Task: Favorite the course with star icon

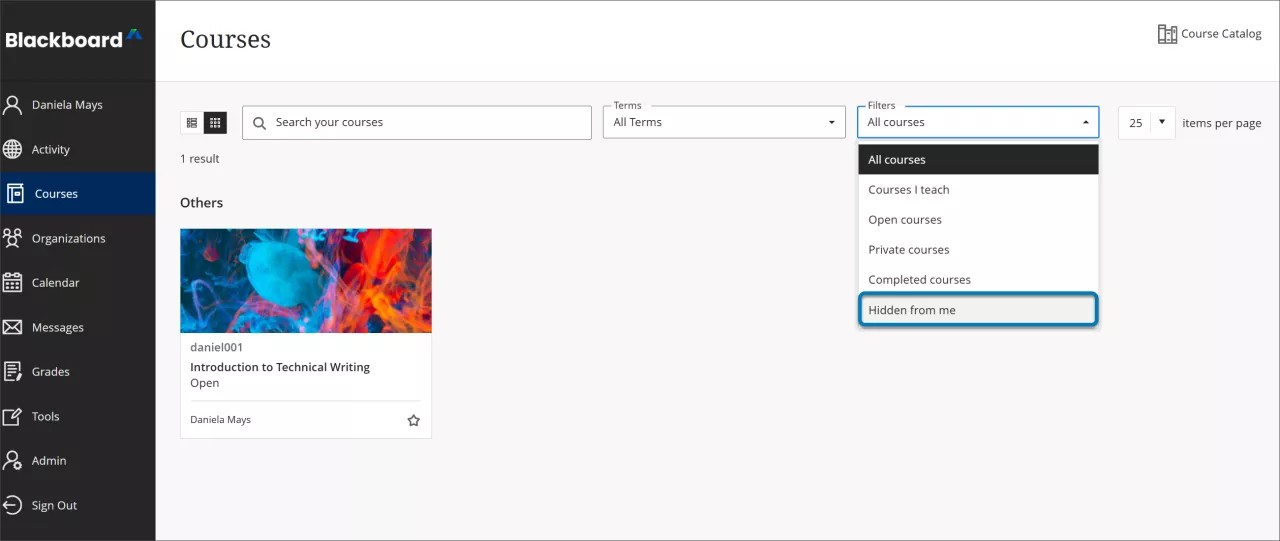Action: 413,420
